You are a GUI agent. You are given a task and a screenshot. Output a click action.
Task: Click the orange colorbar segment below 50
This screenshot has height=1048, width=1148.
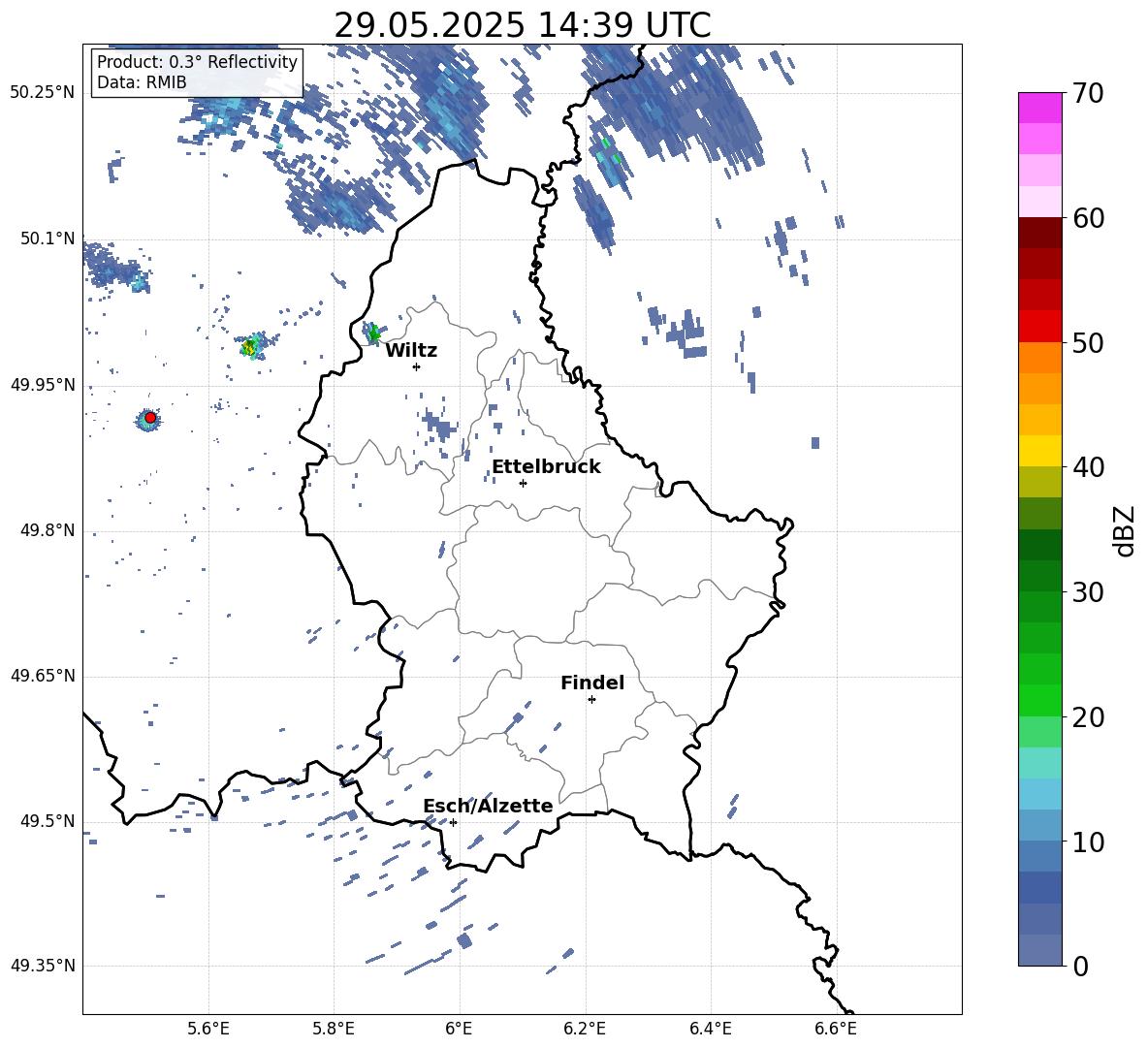click(1039, 358)
